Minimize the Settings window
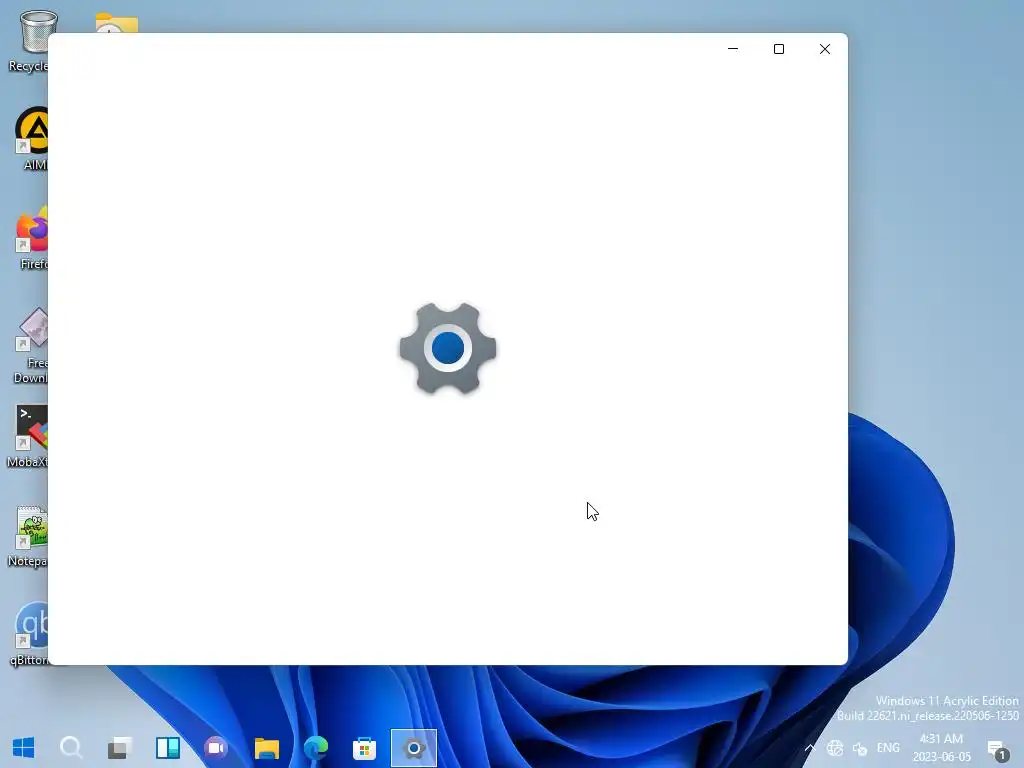Viewport: 1024px width, 768px height. pyautogui.click(x=733, y=49)
